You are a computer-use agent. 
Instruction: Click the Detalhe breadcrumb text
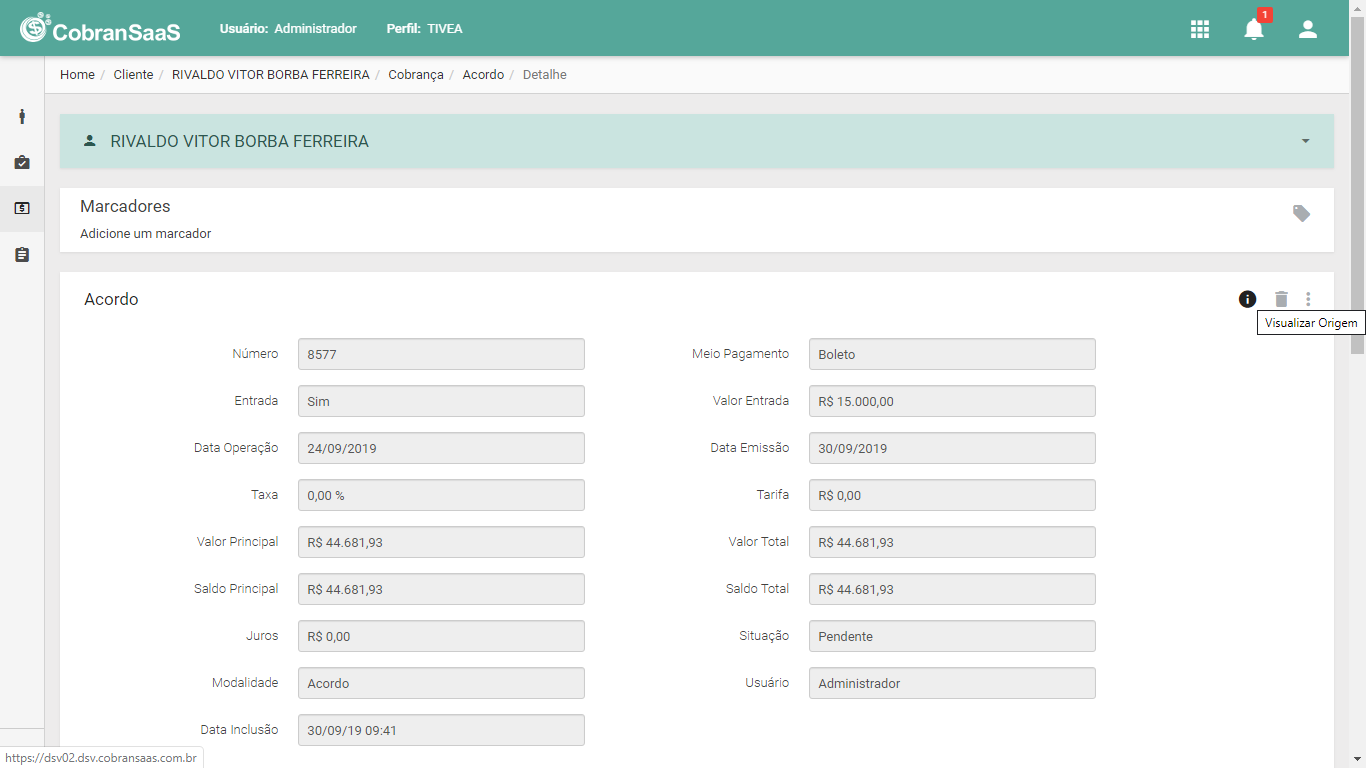click(x=545, y=75)
